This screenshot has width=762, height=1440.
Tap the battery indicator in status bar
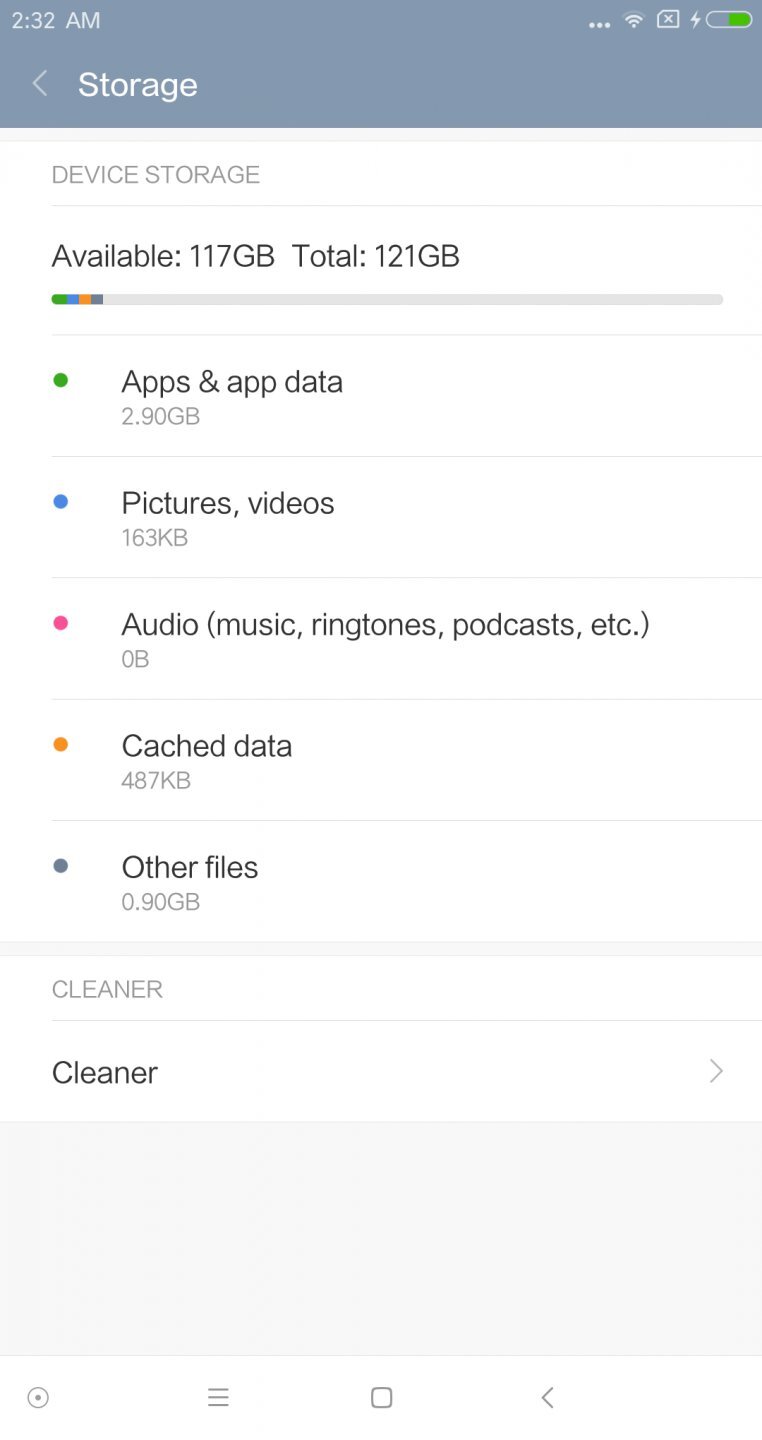coord(729,20)
